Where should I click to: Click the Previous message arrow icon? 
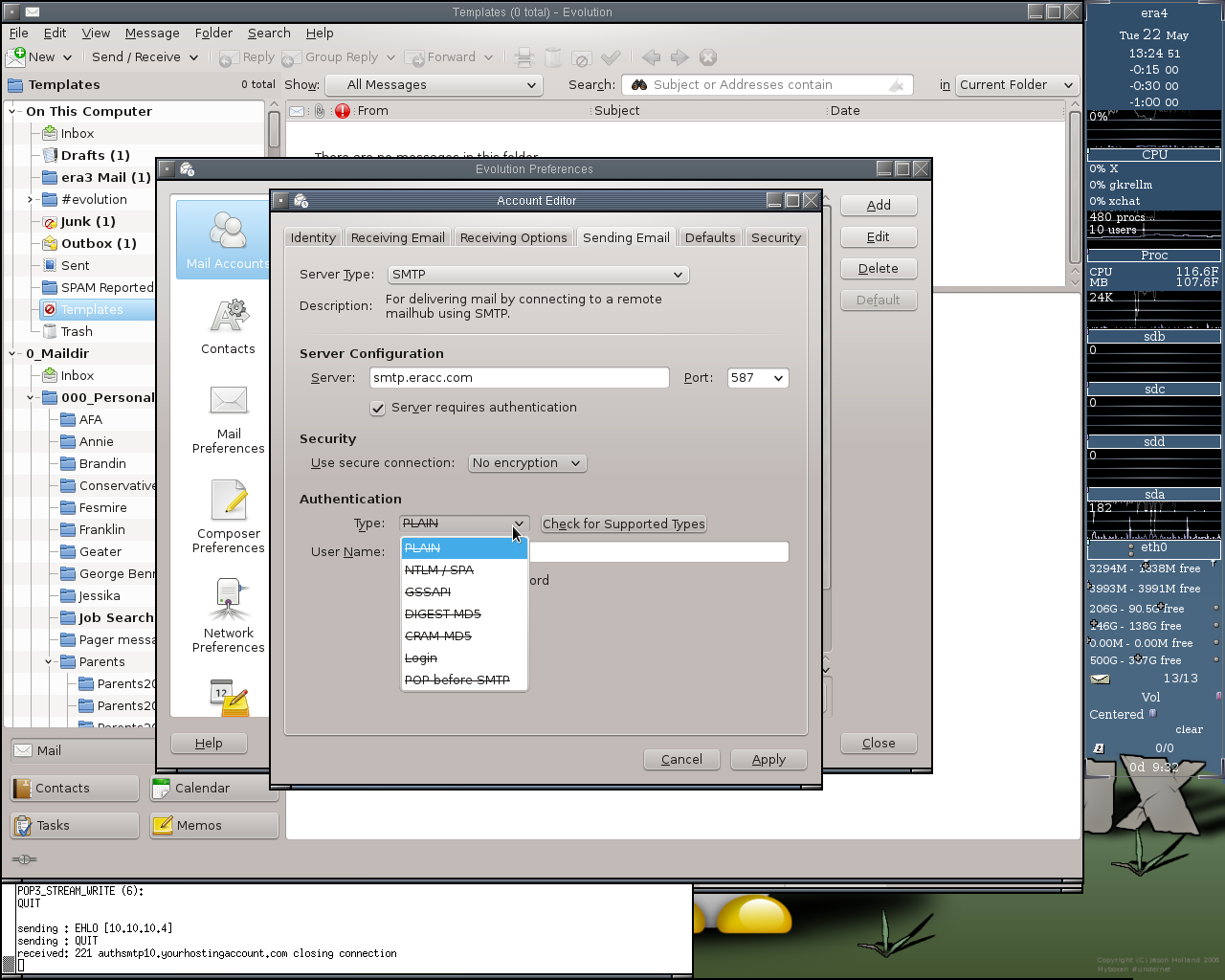[x=651, y=57]
